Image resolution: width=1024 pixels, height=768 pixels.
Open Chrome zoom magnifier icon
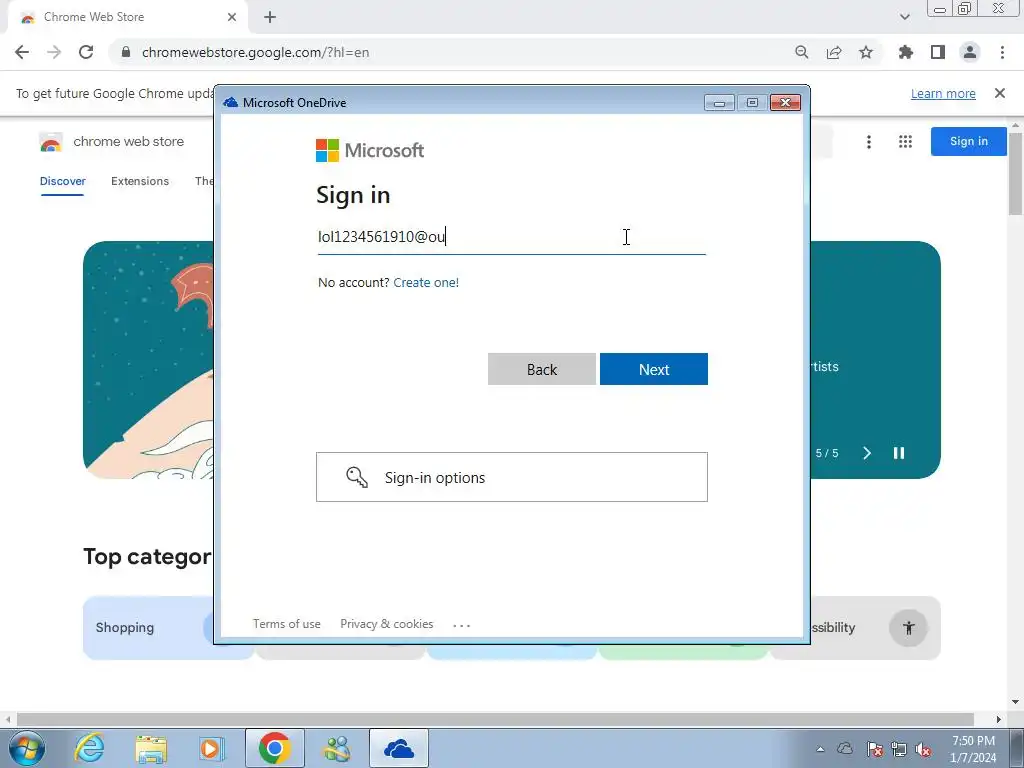[802, 52]
